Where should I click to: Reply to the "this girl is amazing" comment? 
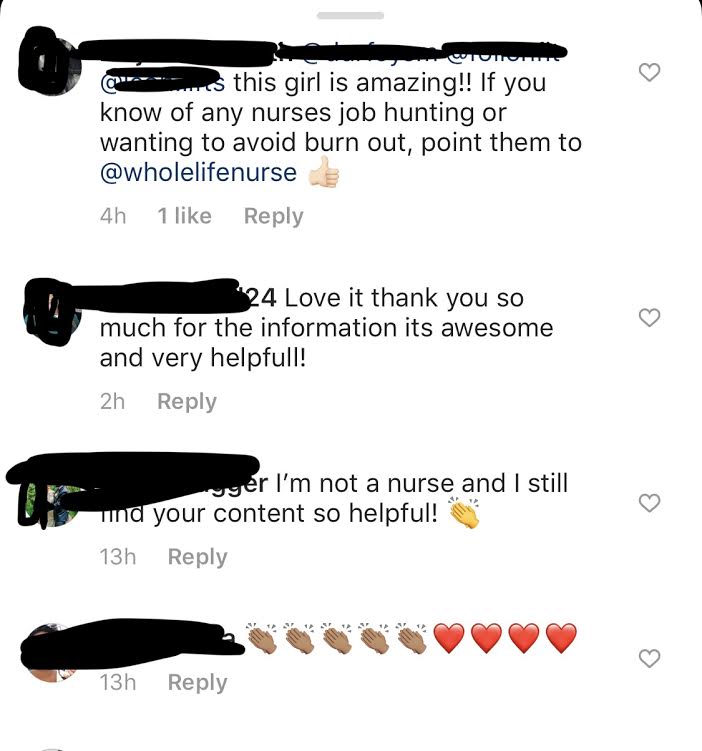(273, 216)
